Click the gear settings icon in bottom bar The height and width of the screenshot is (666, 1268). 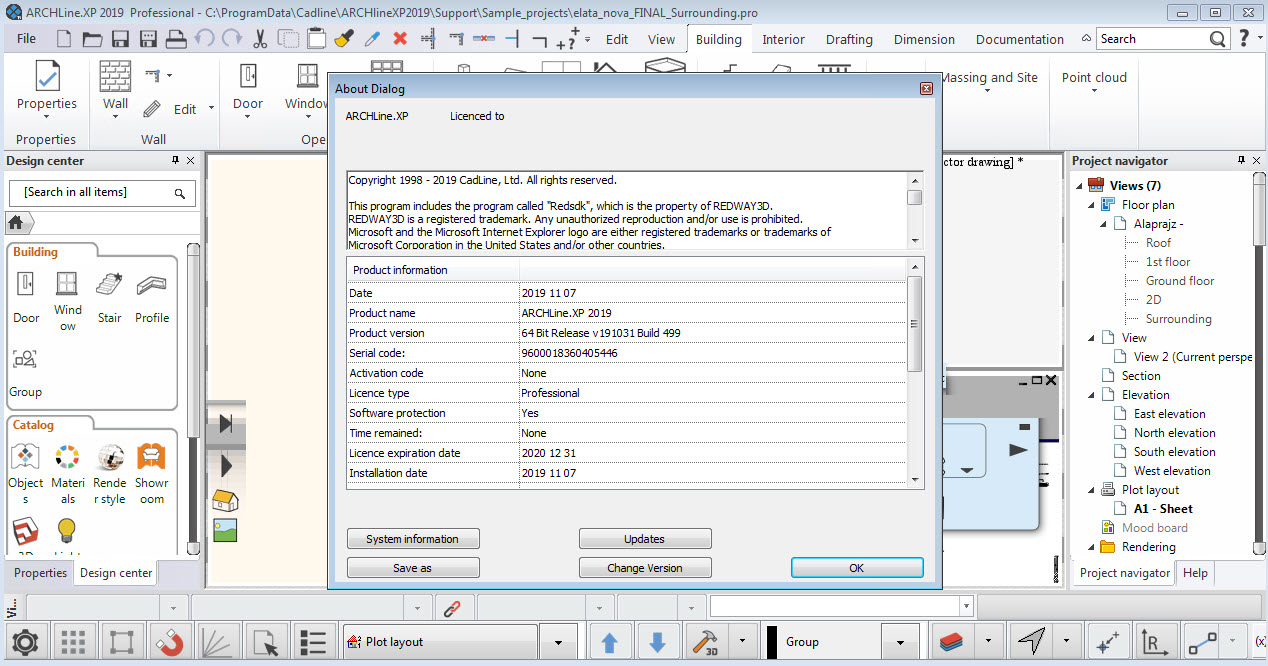[x=25, y=642]
